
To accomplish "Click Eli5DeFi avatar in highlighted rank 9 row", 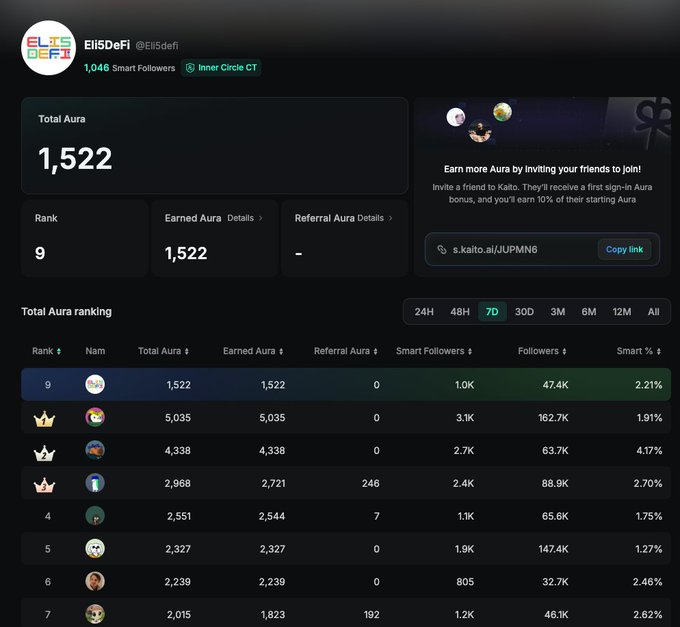I will click(x=95, y=385).
